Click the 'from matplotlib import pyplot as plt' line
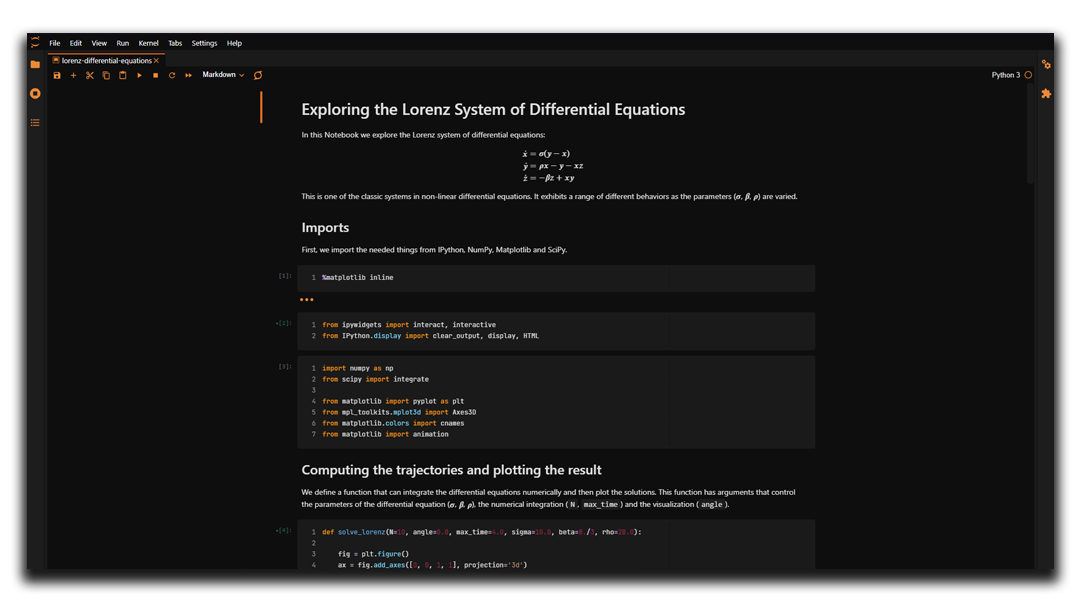This screenshot has width=1081, height=601. tap(393, 401)
